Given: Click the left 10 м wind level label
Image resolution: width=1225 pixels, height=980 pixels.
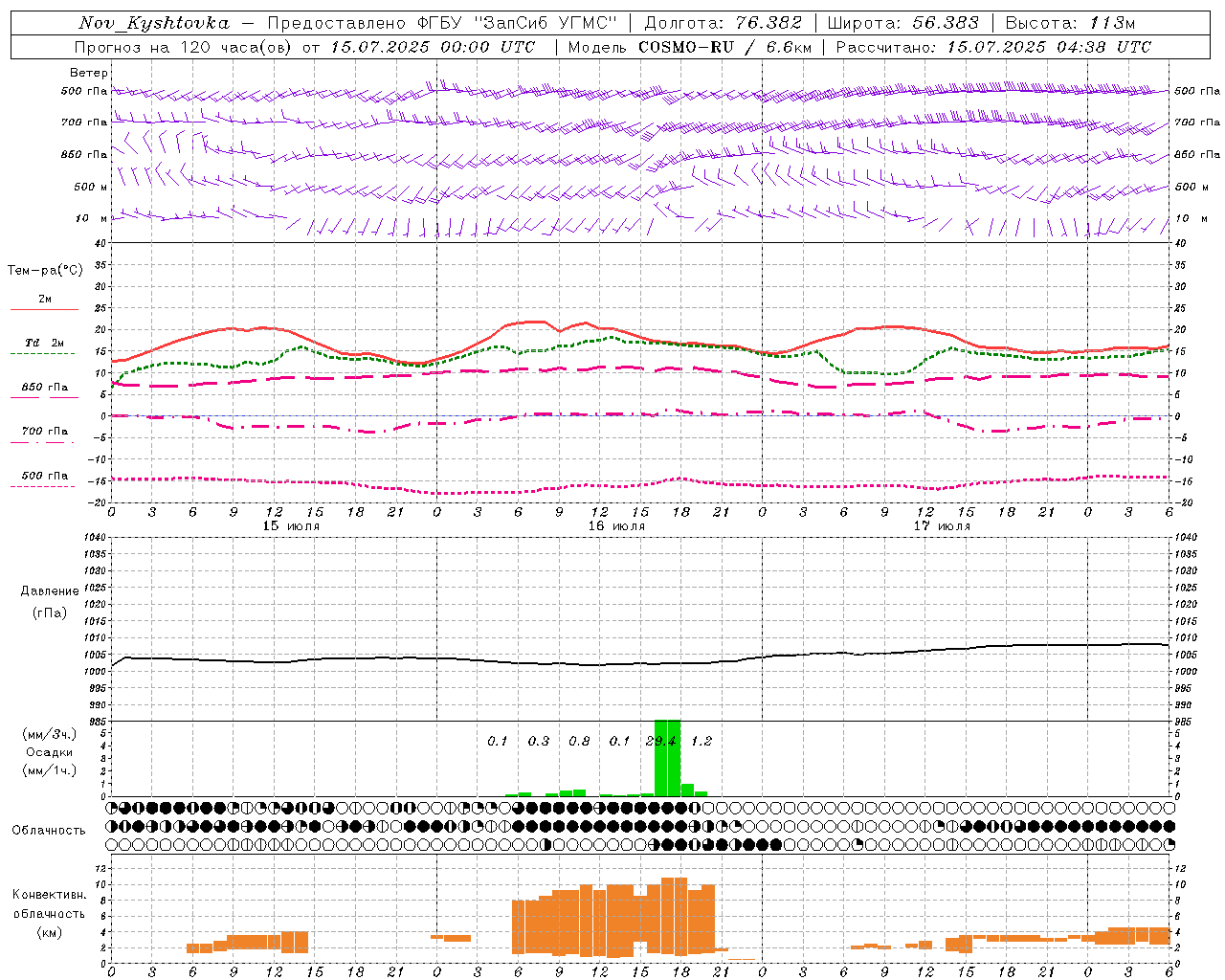Looking at the screenshot, I should point(92,218).
